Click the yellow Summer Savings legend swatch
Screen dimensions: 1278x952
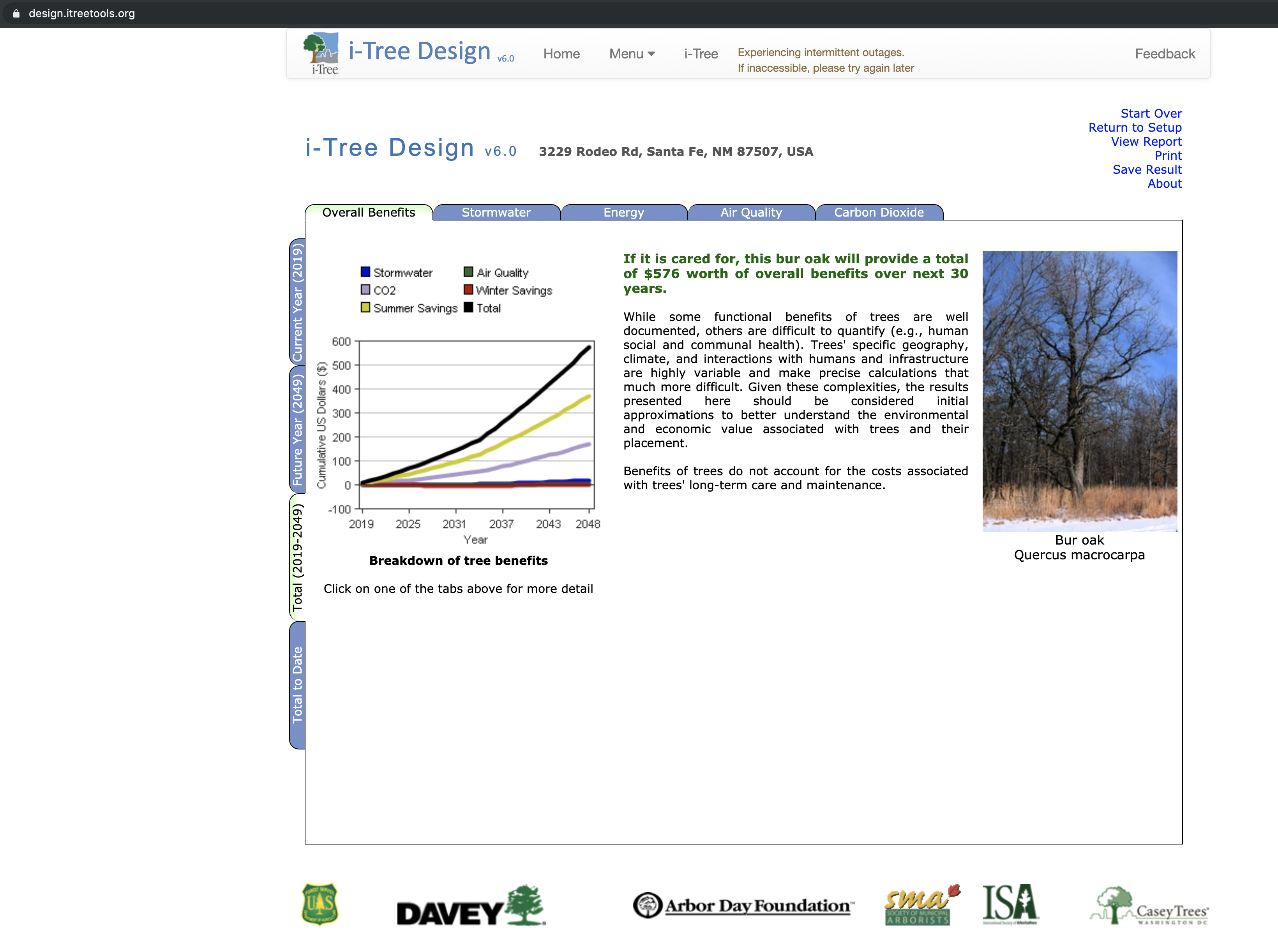coord(365,308)
